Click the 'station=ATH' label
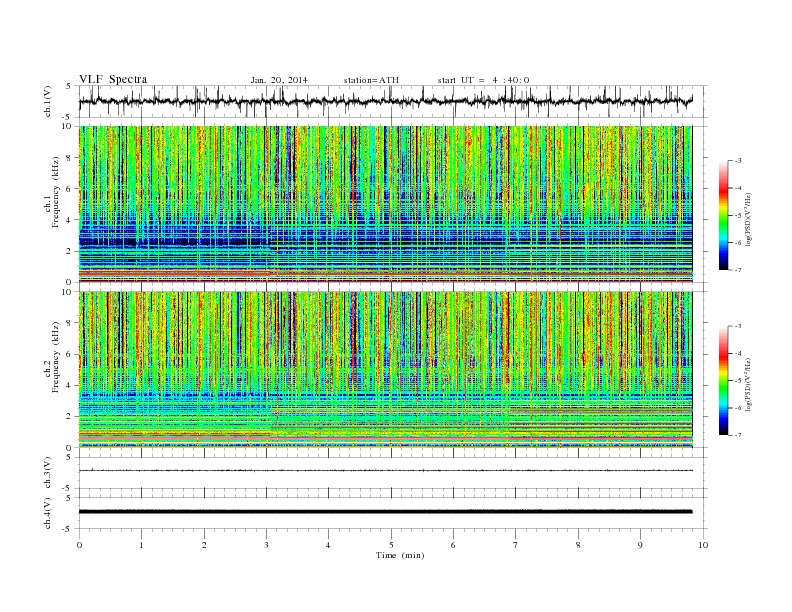792x612 pixels. click(371, 80)
